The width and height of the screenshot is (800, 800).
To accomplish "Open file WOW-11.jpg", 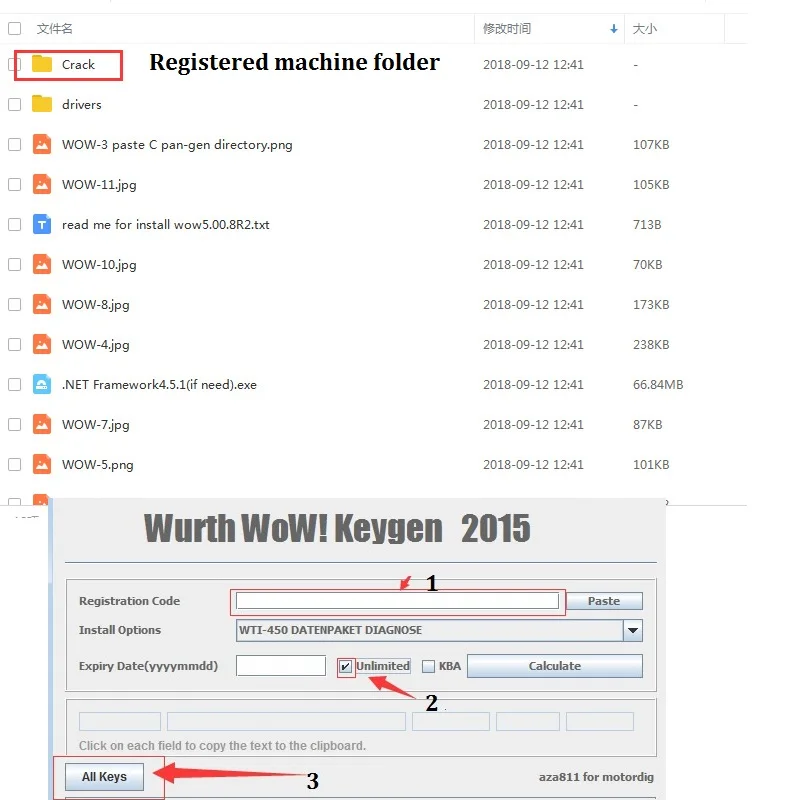I will 99,185.
